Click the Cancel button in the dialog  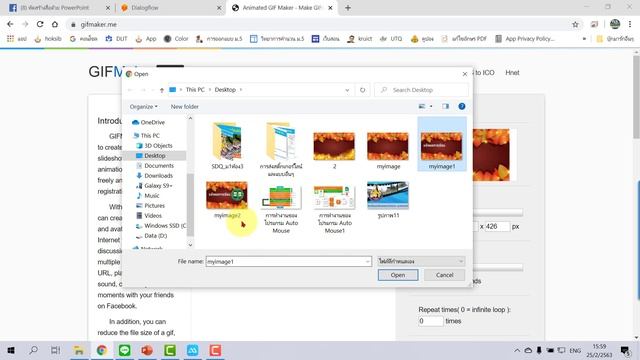(x=444, y=275)
